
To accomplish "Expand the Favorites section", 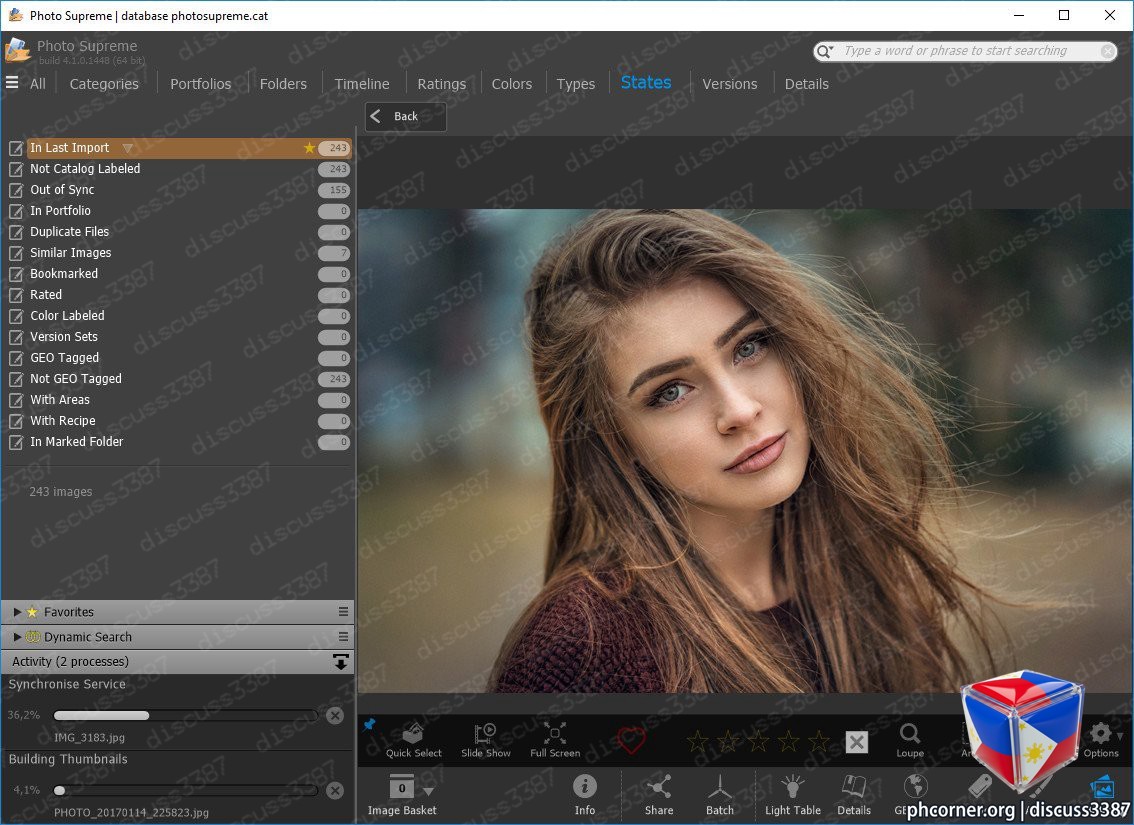I will click(17, 612).
